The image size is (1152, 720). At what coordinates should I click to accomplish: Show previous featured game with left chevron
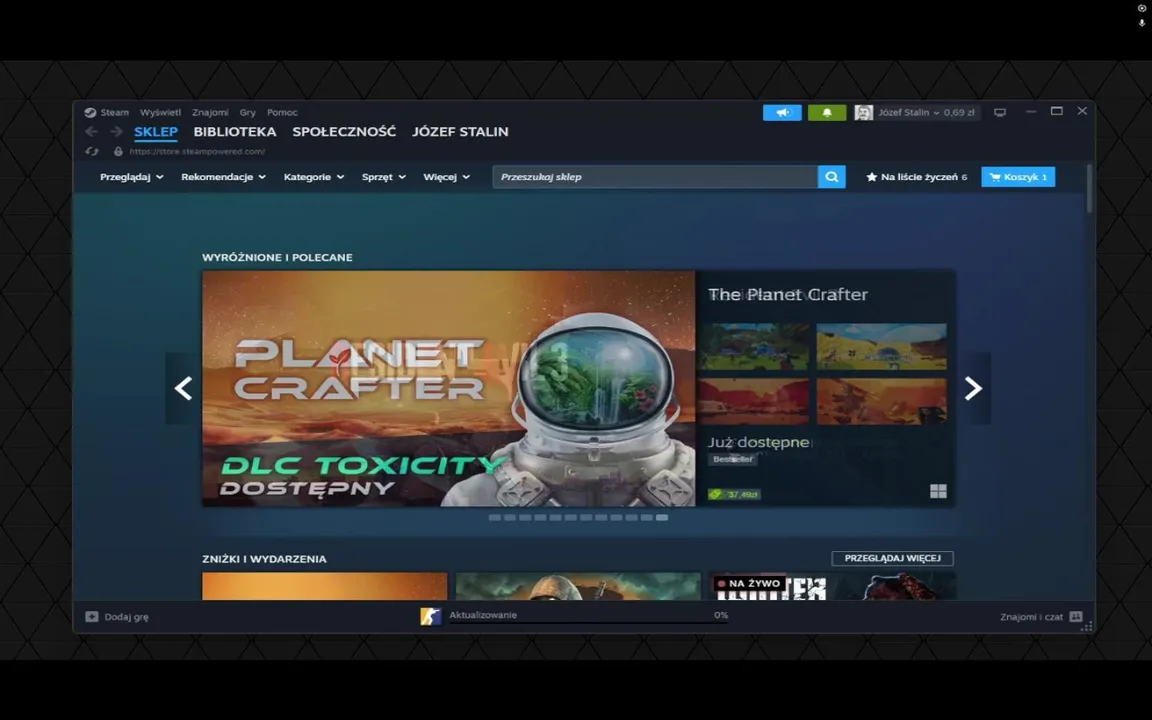point(183,388)
